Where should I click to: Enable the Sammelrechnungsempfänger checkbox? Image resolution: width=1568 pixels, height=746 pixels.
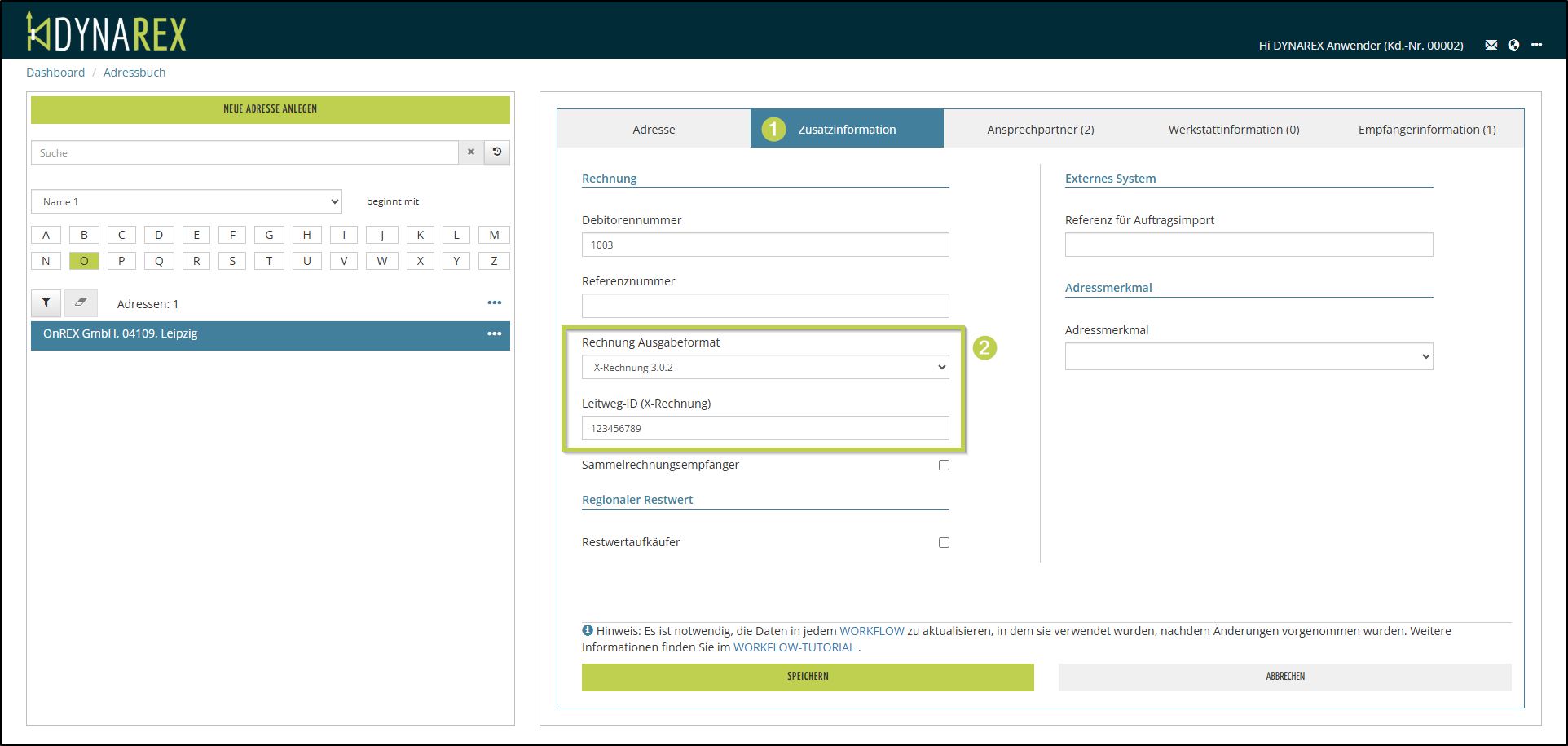click(x=944, y=465)
